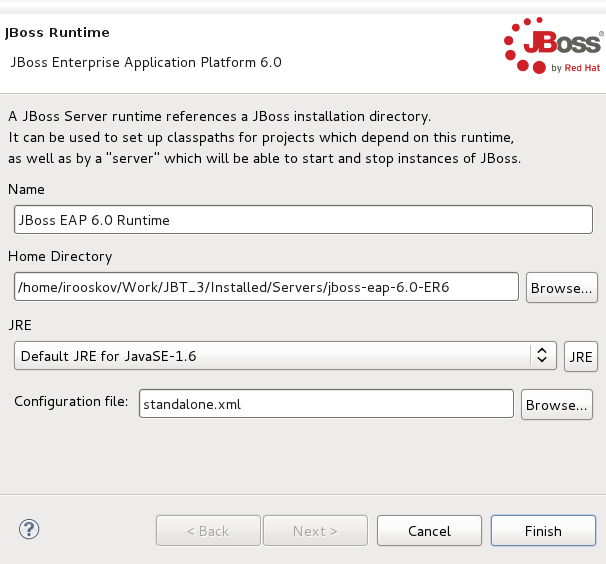Cancel the JBoss Runtime dialog
Image resolution: width=606 pixels, height=564 pixels.
[429, 530]
